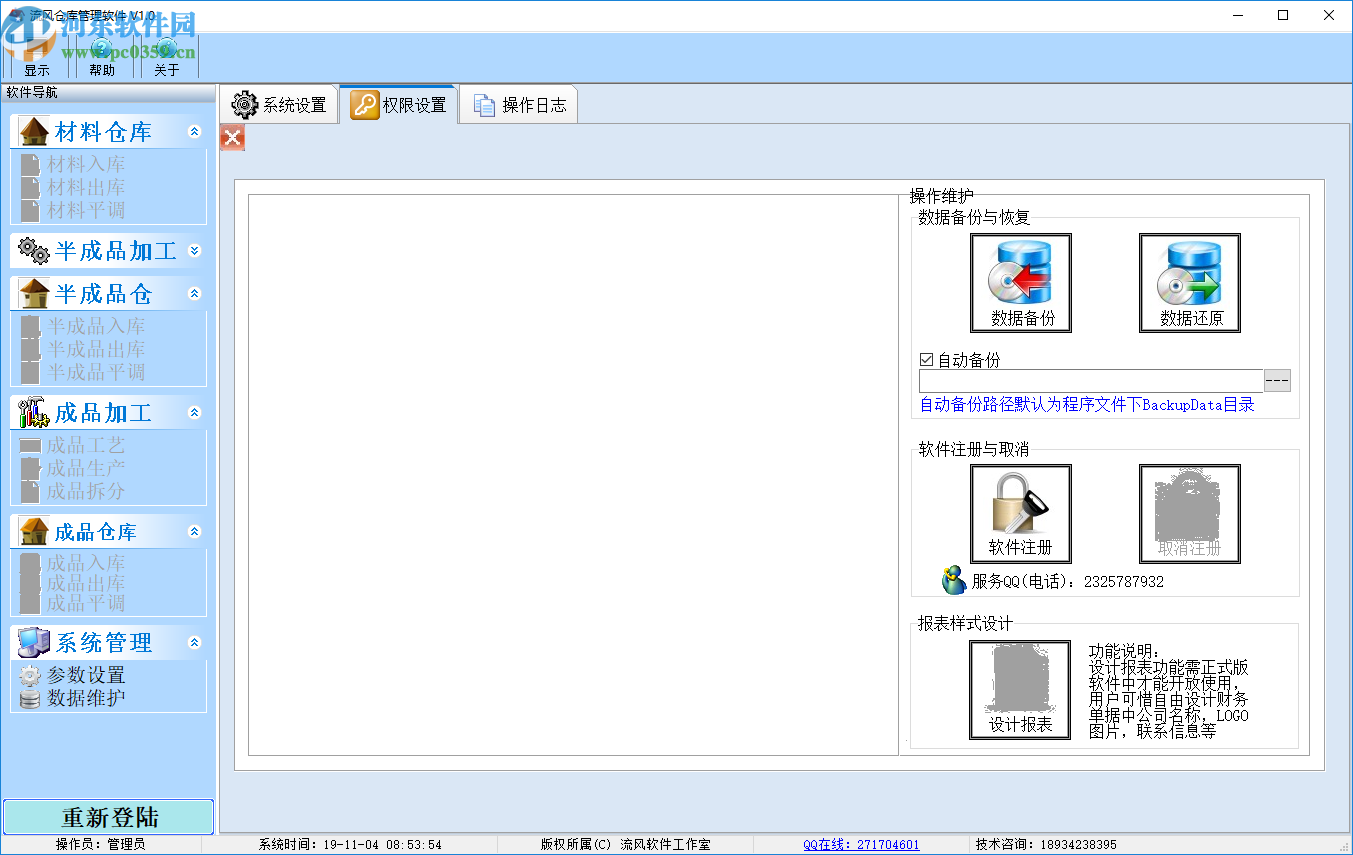Screen dimensions: 1353x855
Task: Toggle the 自动备份 checkbox
Action: pyautogui.click(x=926, y=359)
